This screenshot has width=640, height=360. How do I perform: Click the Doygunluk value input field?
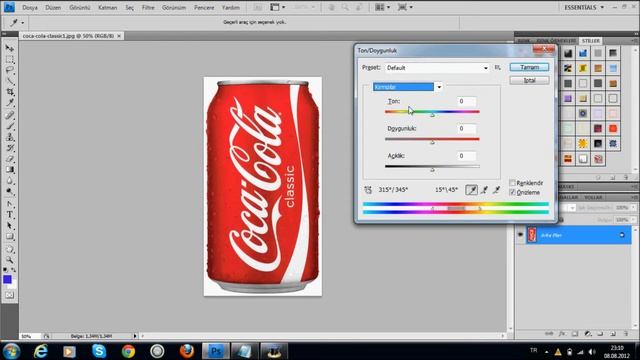coord(467,129)
